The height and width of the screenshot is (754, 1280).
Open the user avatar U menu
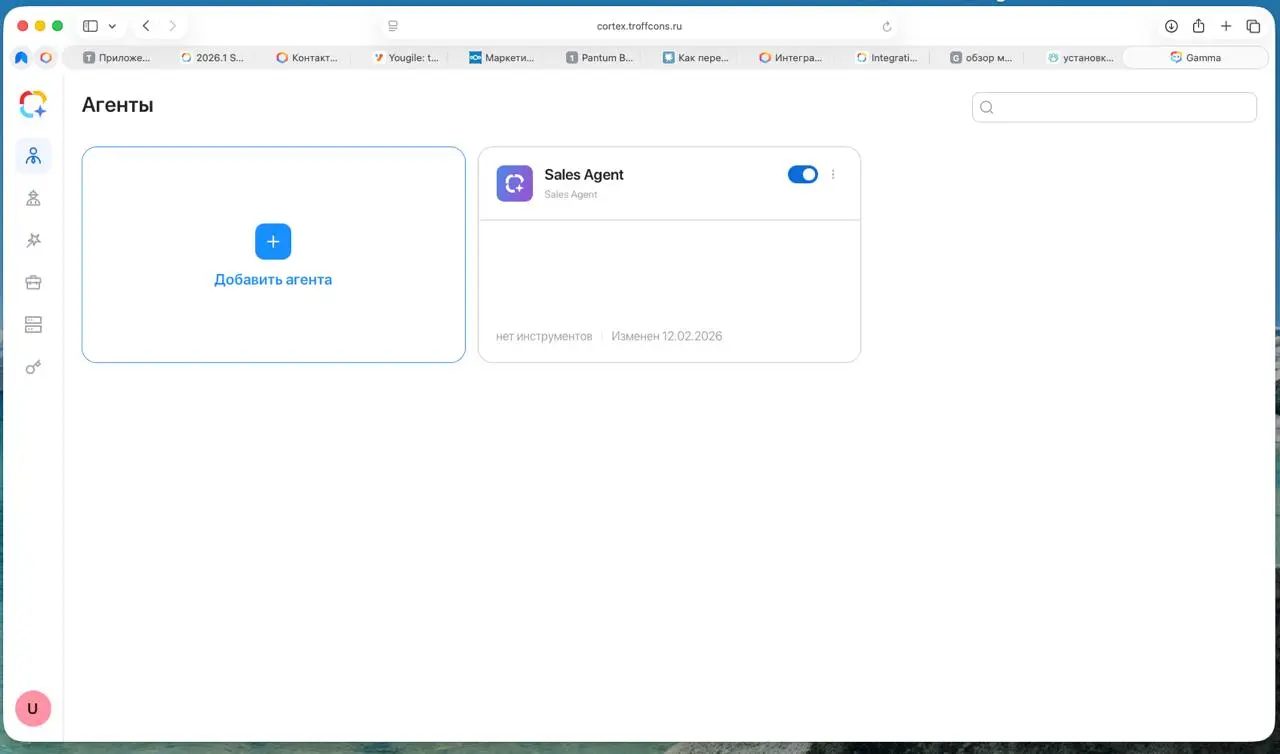click(33, 708)
